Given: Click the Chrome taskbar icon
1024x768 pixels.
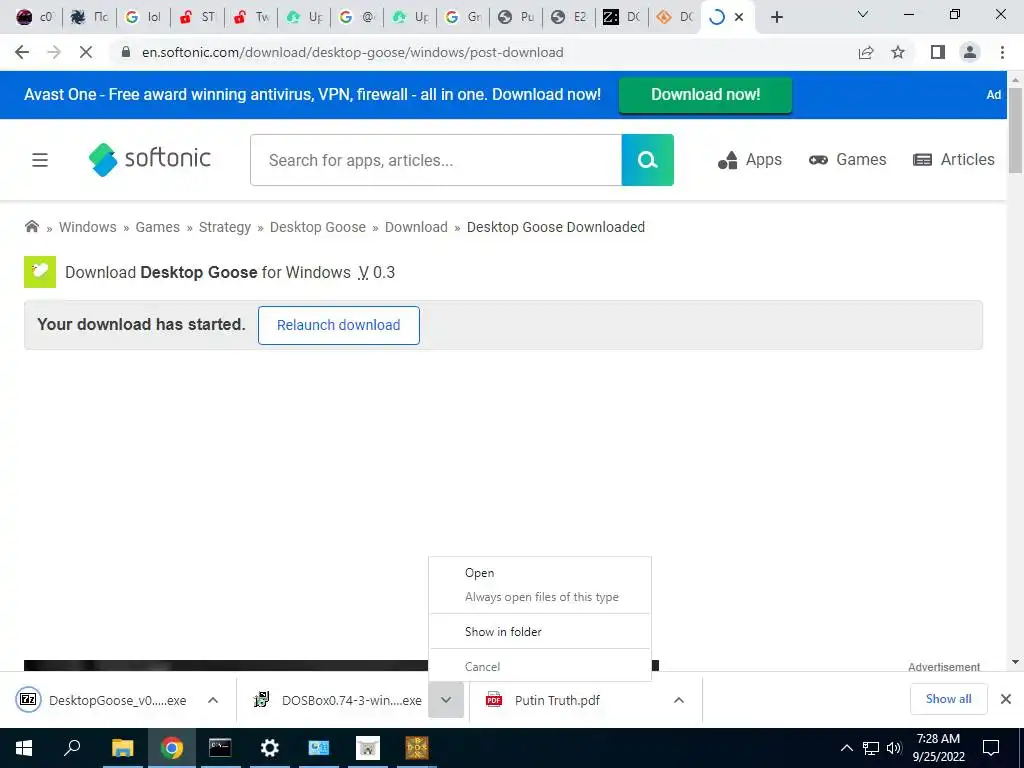Looking at the screenshot, I should pyautogui.click(x=171, y=748).
